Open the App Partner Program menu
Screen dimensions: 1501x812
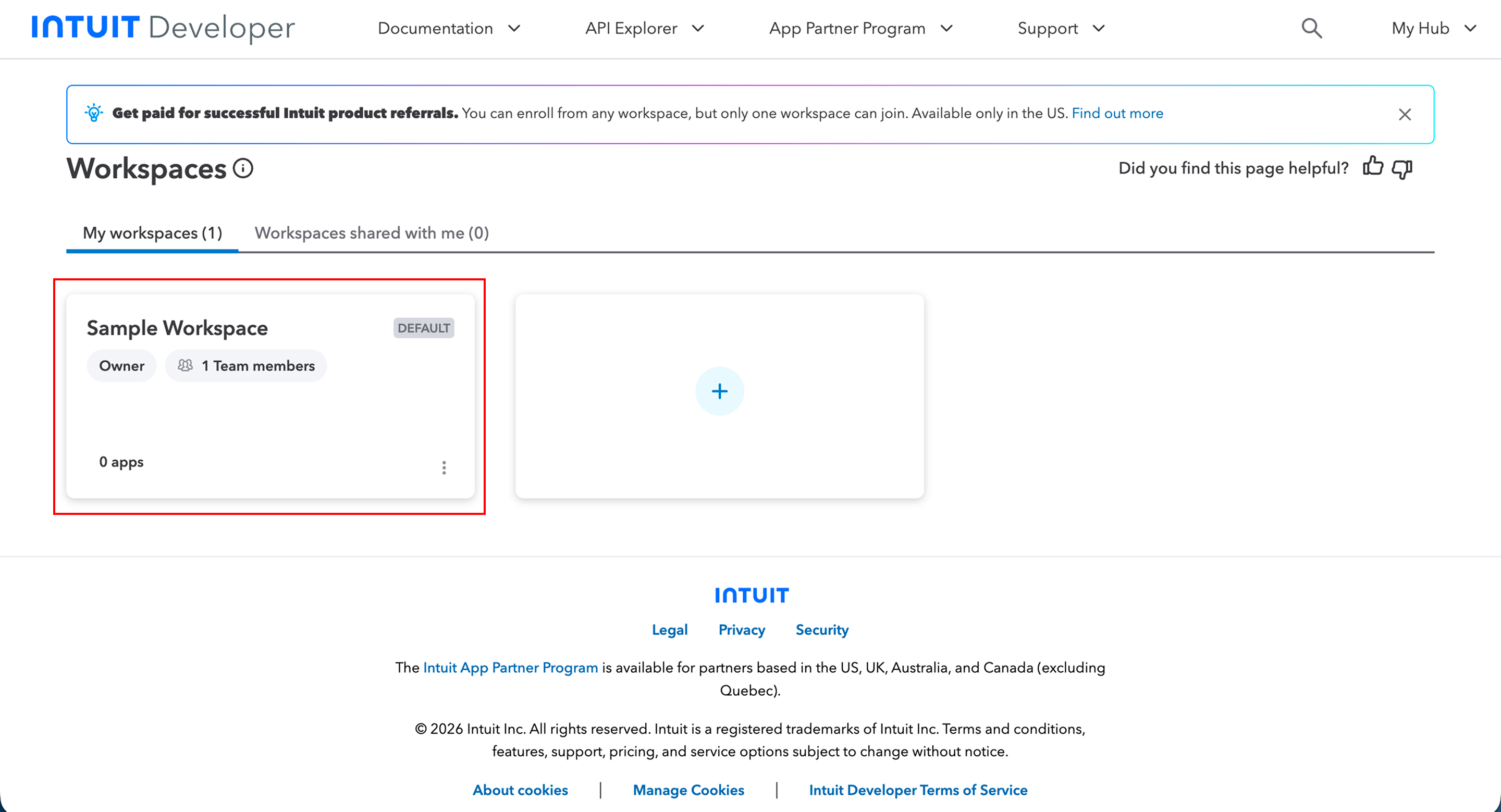(x=860, y=28)
